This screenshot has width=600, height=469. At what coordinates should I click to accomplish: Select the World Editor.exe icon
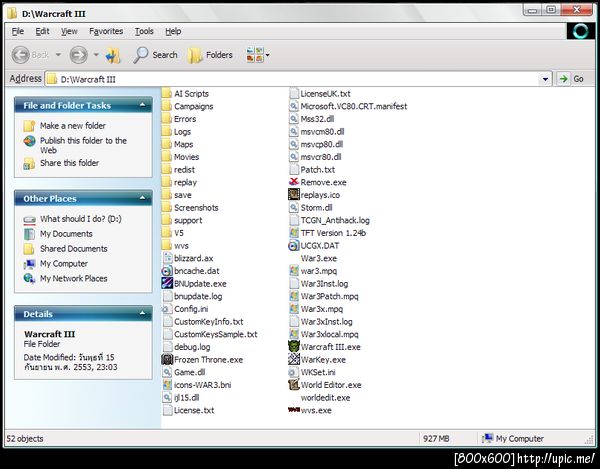(x=293, y=384)
